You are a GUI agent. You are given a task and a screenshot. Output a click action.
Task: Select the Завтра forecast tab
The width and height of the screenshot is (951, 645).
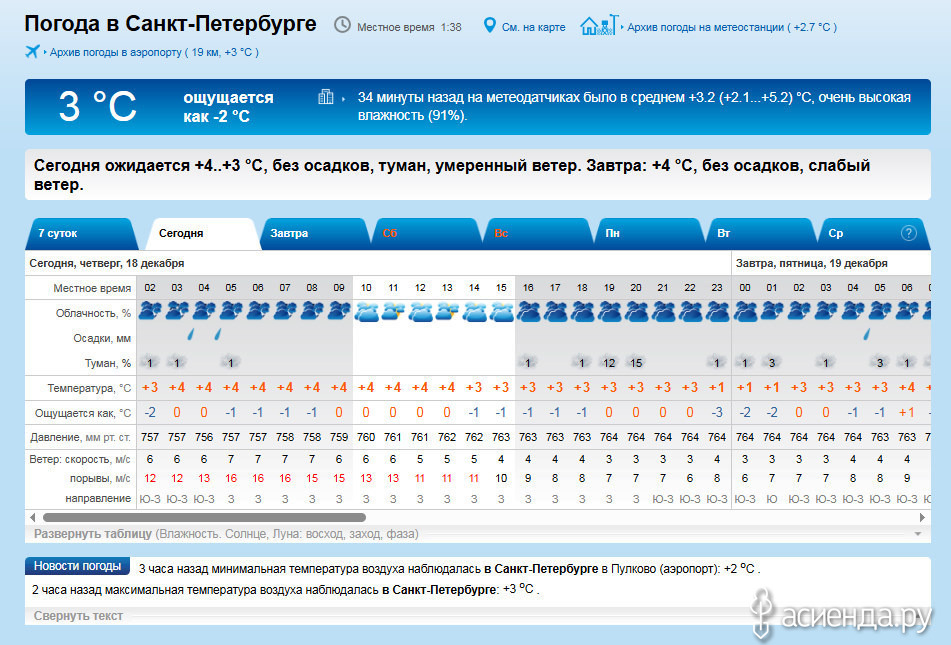[289, 233]
